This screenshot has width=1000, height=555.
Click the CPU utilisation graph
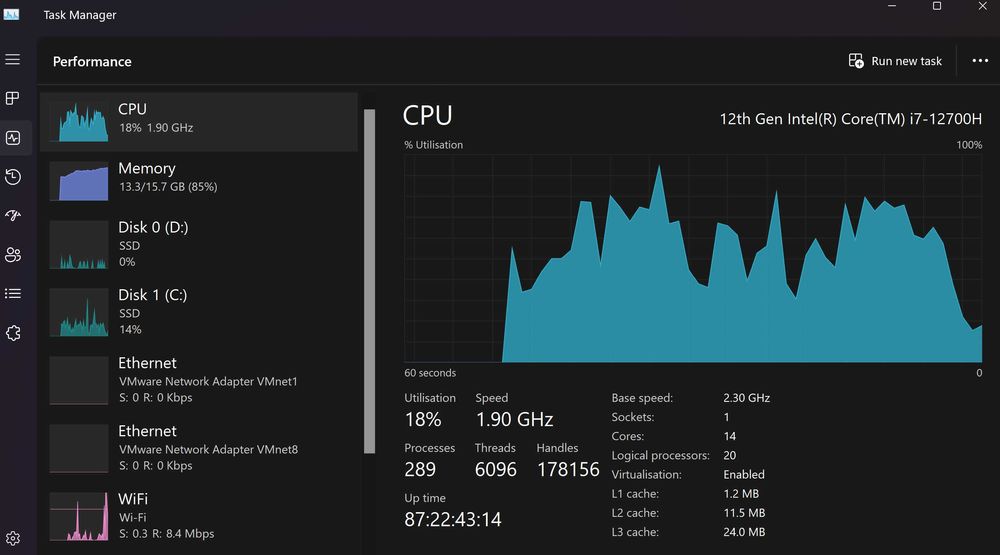(x=693, y=258)
